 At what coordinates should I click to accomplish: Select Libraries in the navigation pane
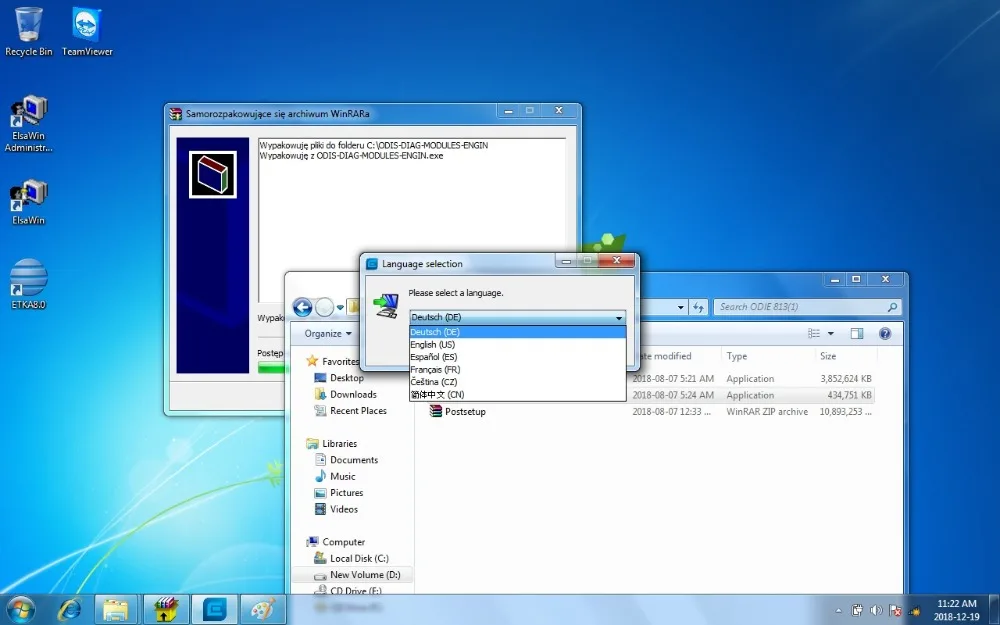339,443
